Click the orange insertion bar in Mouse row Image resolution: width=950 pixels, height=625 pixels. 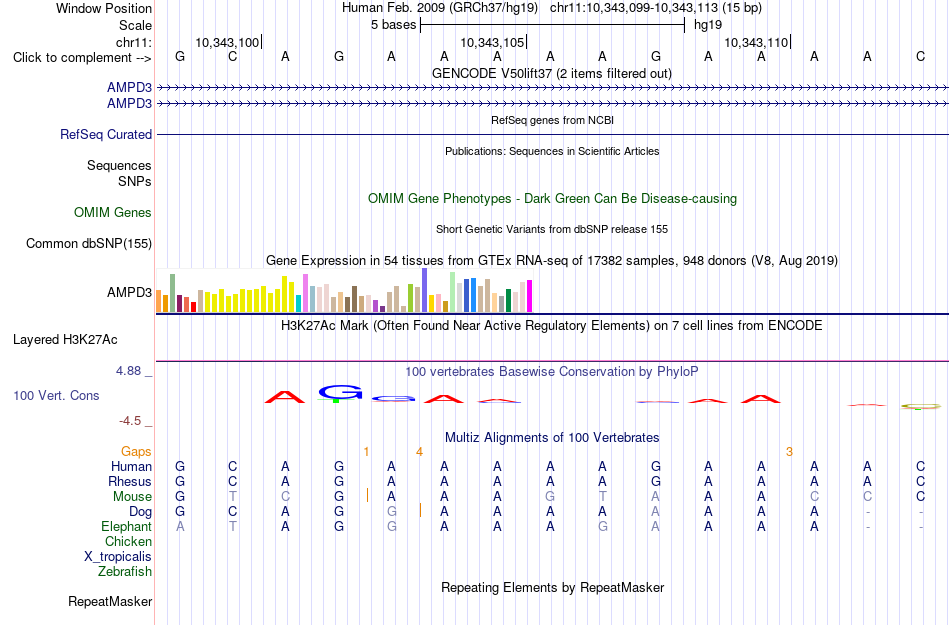point(367,495)
